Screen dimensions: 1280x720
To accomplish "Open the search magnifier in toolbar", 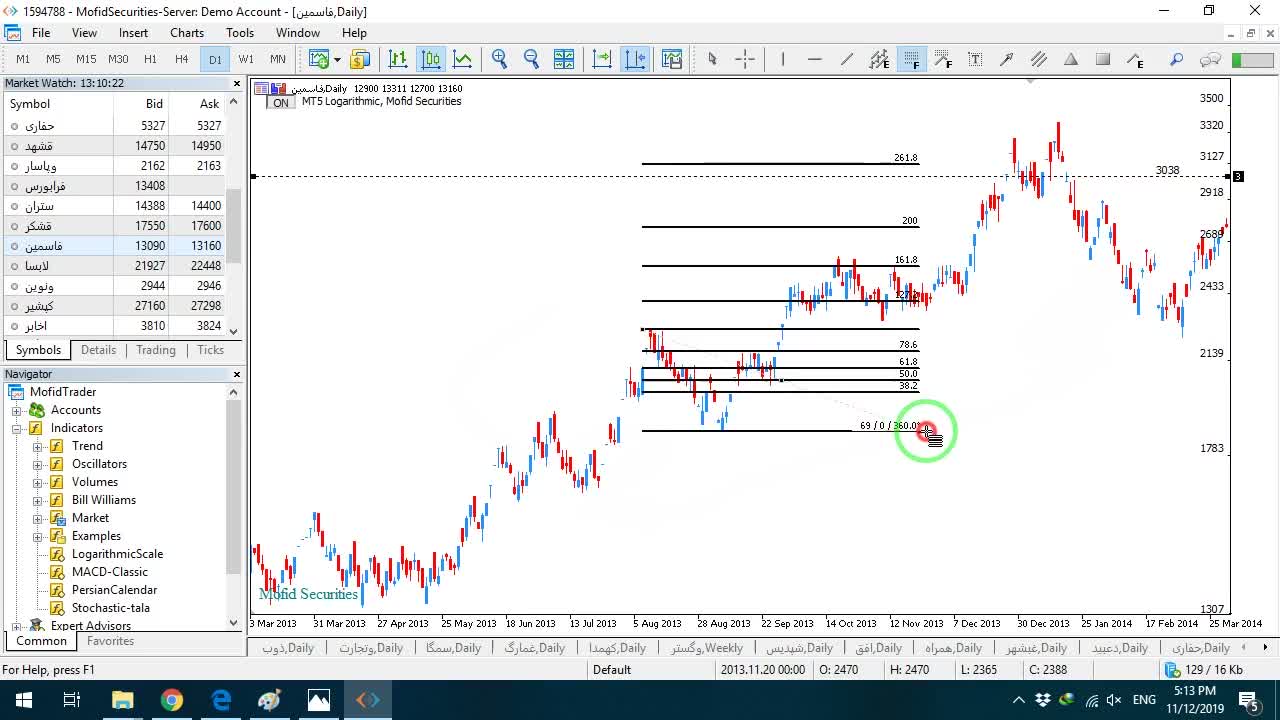I will [x=1177, y=59].
